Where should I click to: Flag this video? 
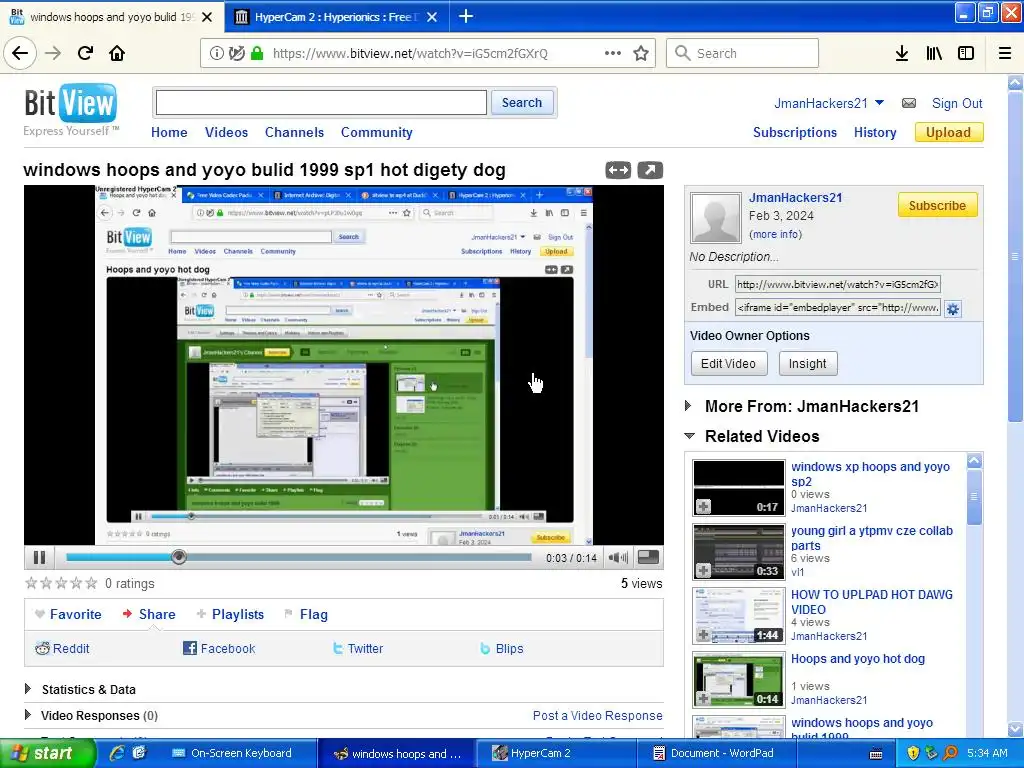click(x=306, y=614)
